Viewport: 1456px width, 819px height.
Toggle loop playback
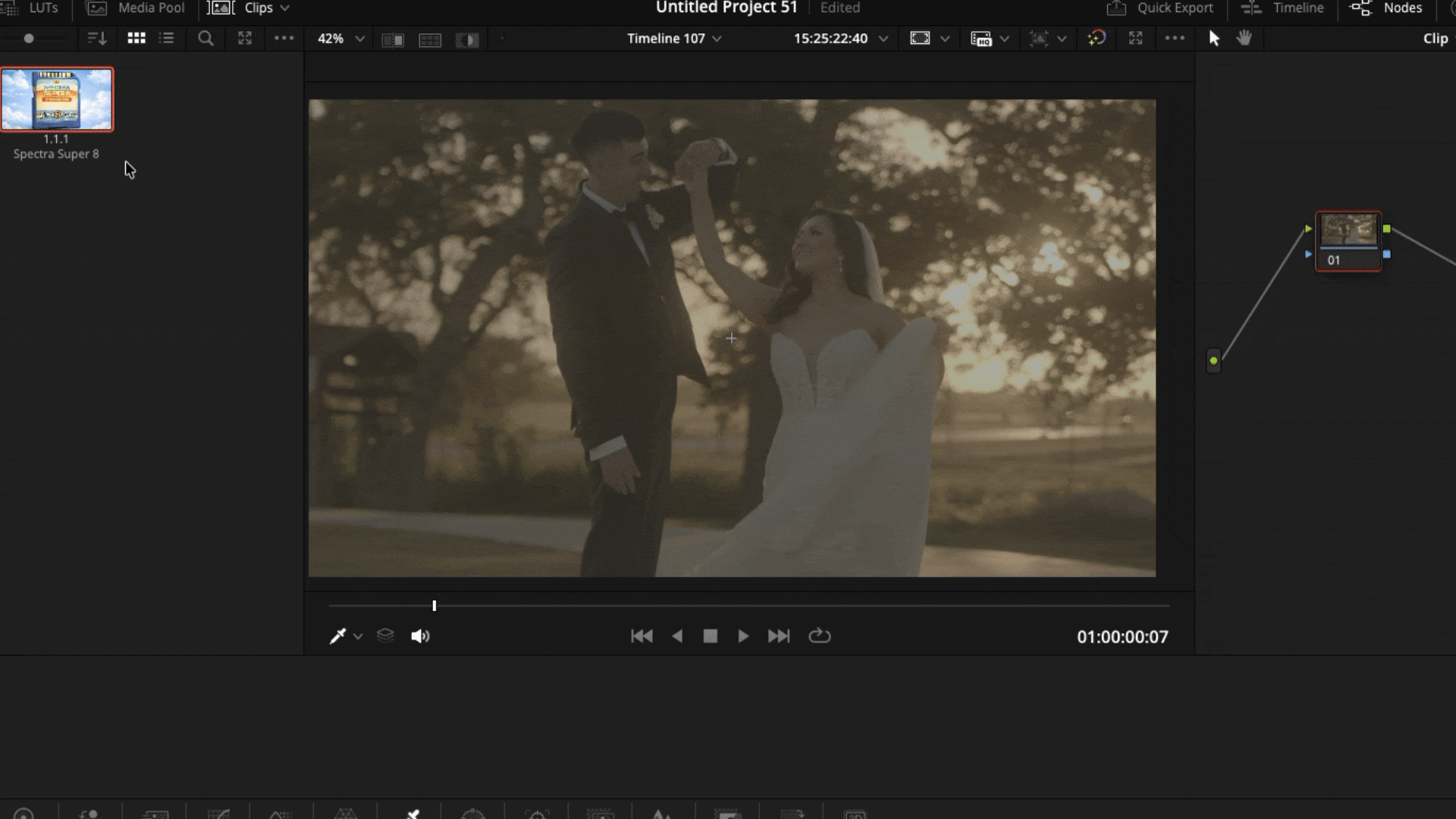pyautogui.click(x=819, y=636)
